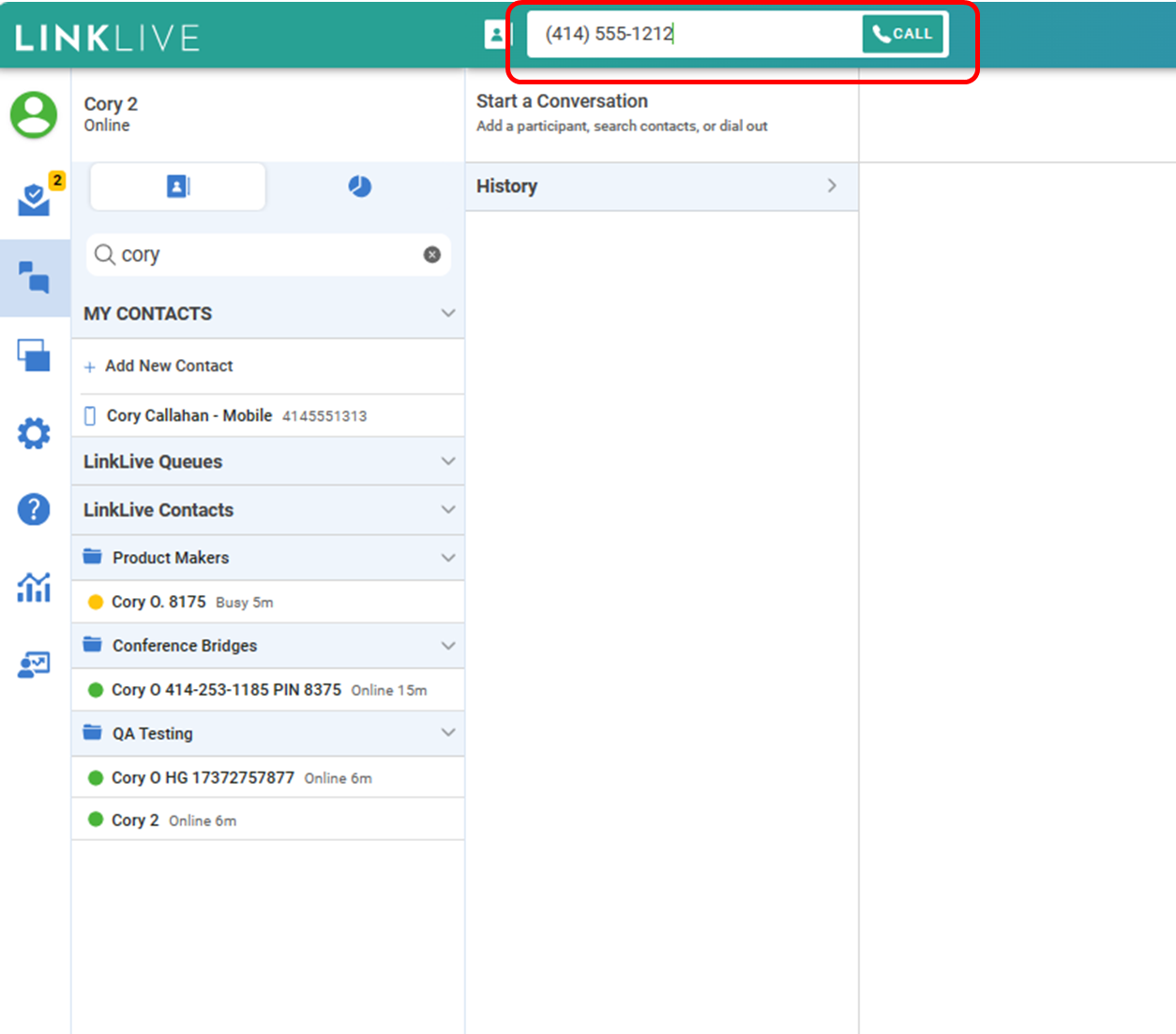Screen dimensions: 1176x1034
Task: Open the inbox icon with badge 2
Action: (35, 199)
